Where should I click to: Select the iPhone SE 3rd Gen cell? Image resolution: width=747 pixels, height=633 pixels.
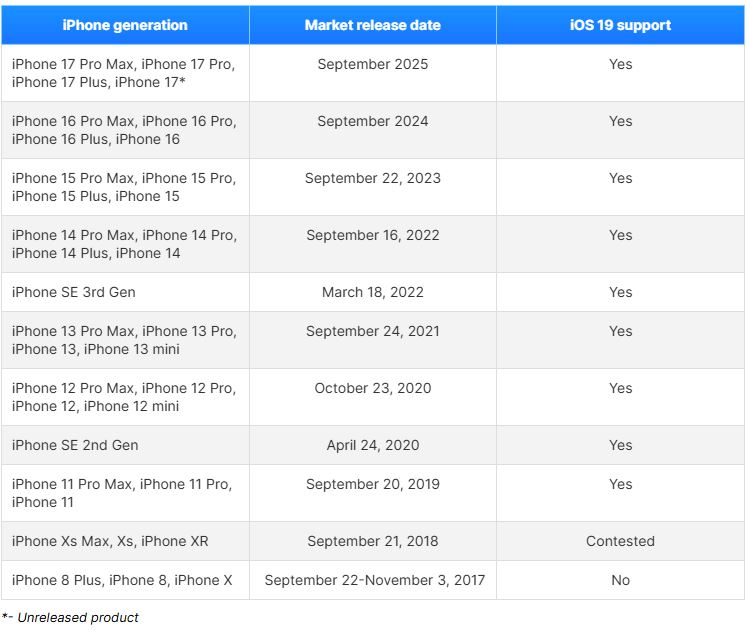tap(125, 292)
